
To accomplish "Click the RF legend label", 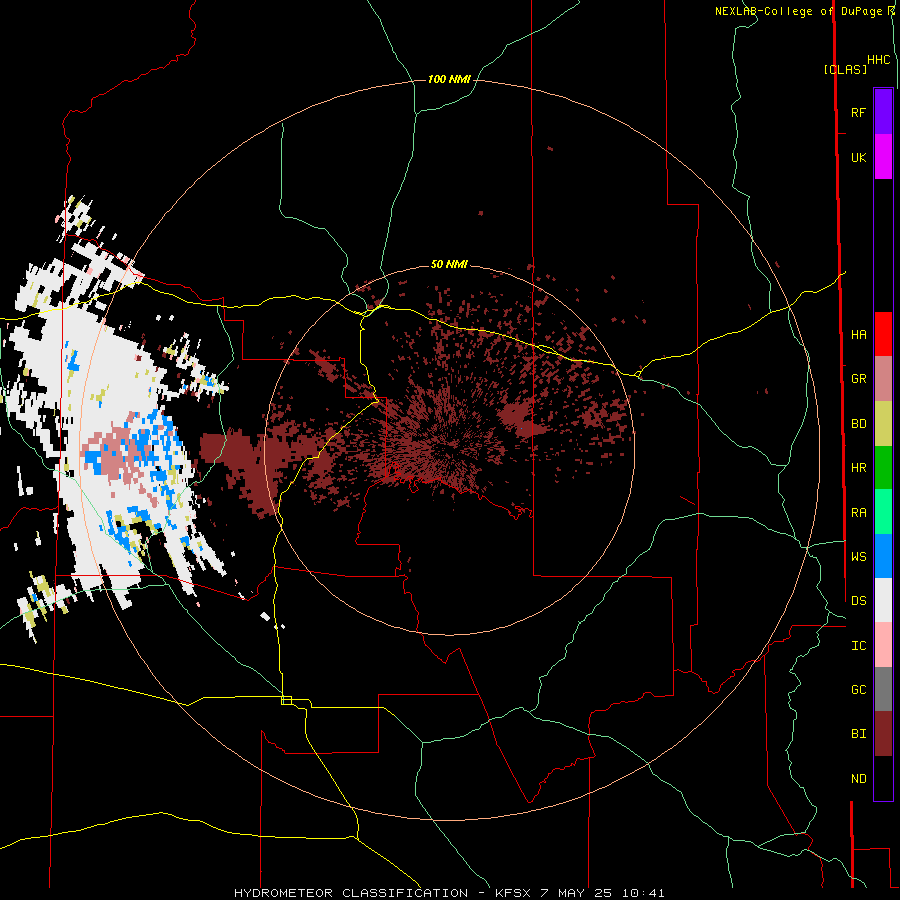I will (858, 112).
